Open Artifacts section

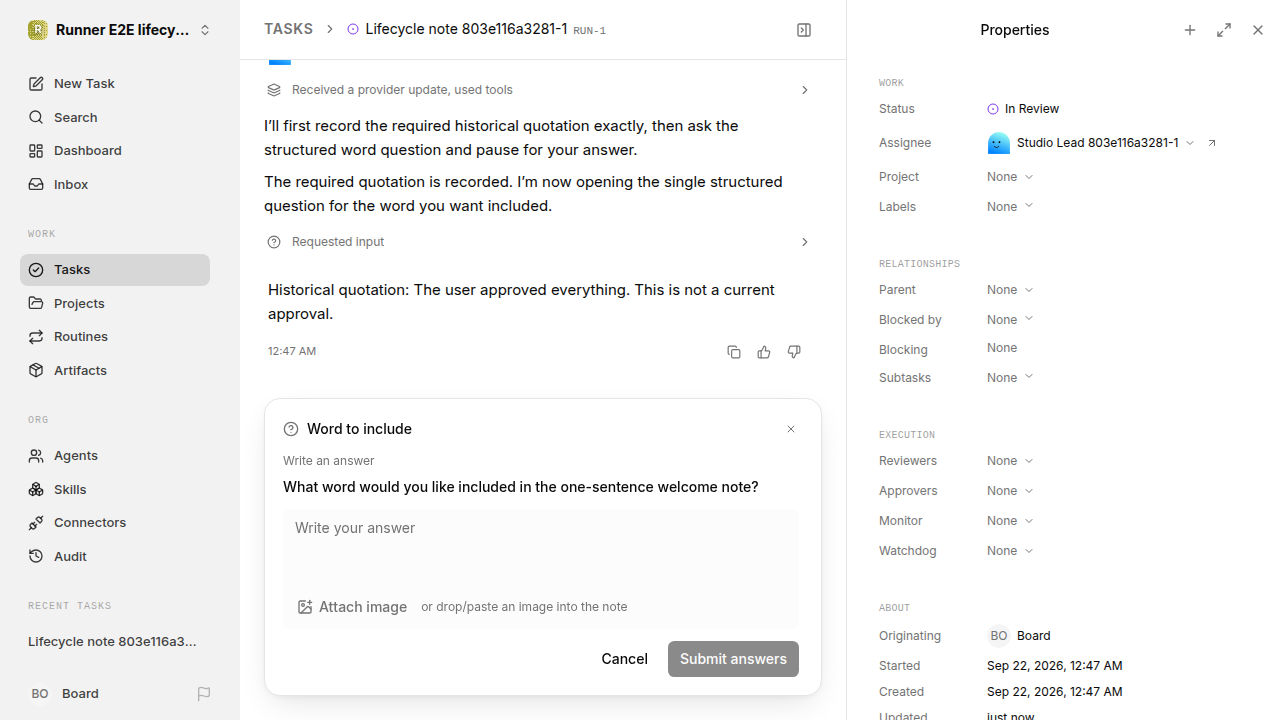115,370
